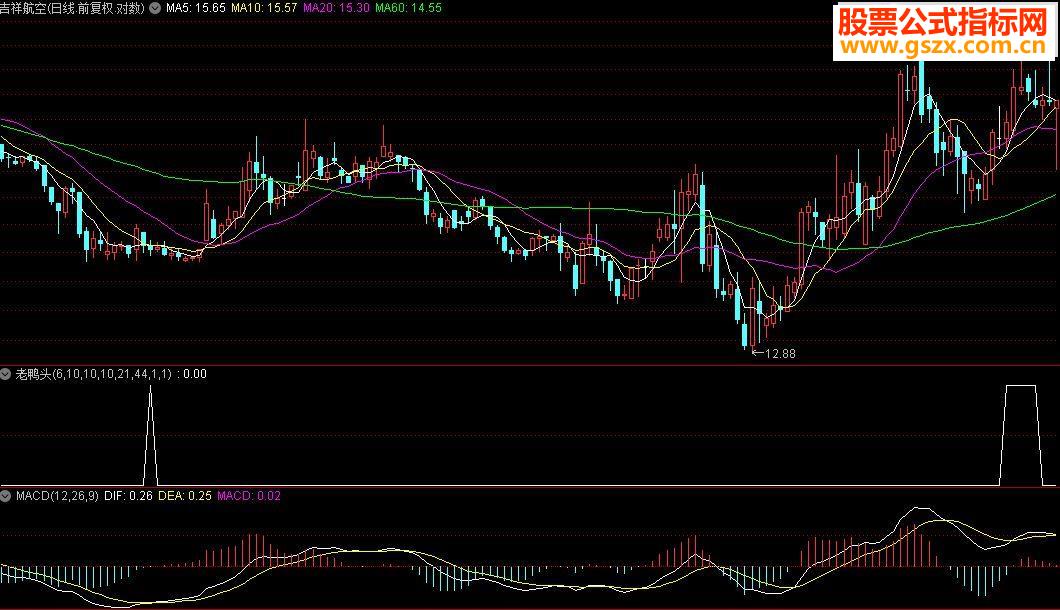Click the 12.88 low price marker
1060x610 pixels.
[x=774, y=354]
